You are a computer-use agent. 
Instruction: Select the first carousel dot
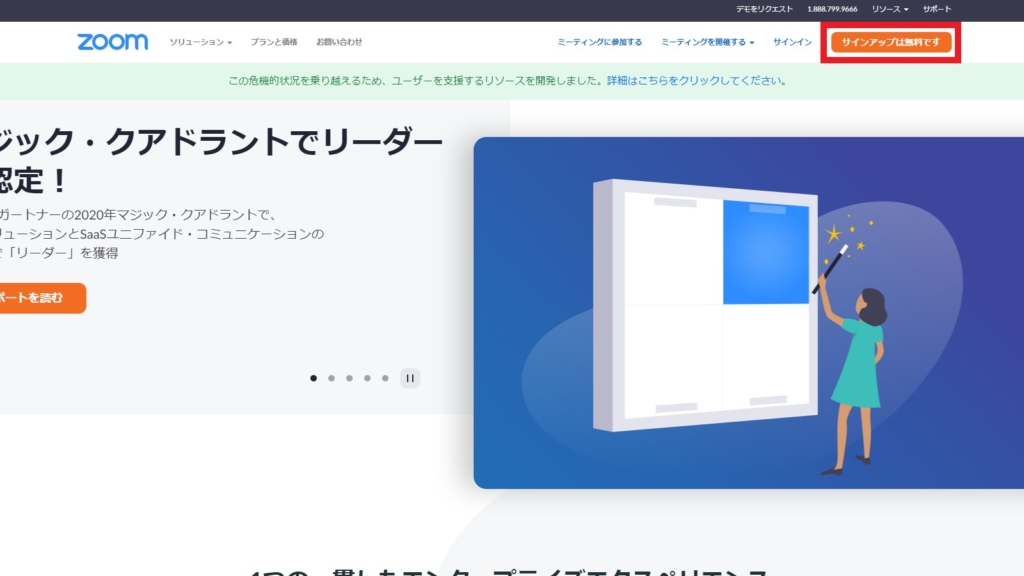point(313,378)
